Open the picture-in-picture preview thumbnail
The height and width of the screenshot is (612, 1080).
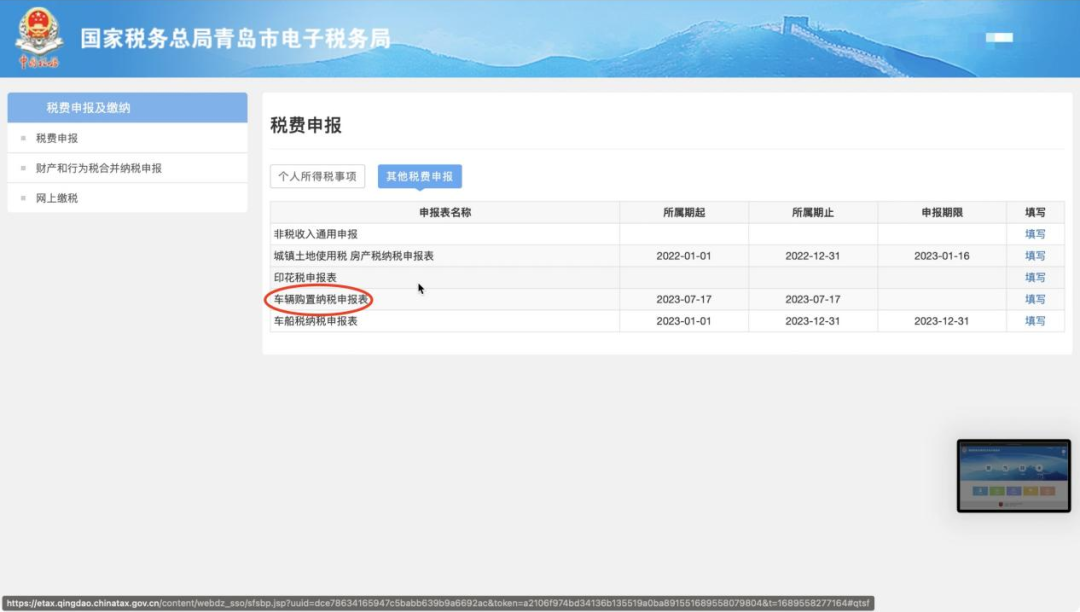(1013, 476)
